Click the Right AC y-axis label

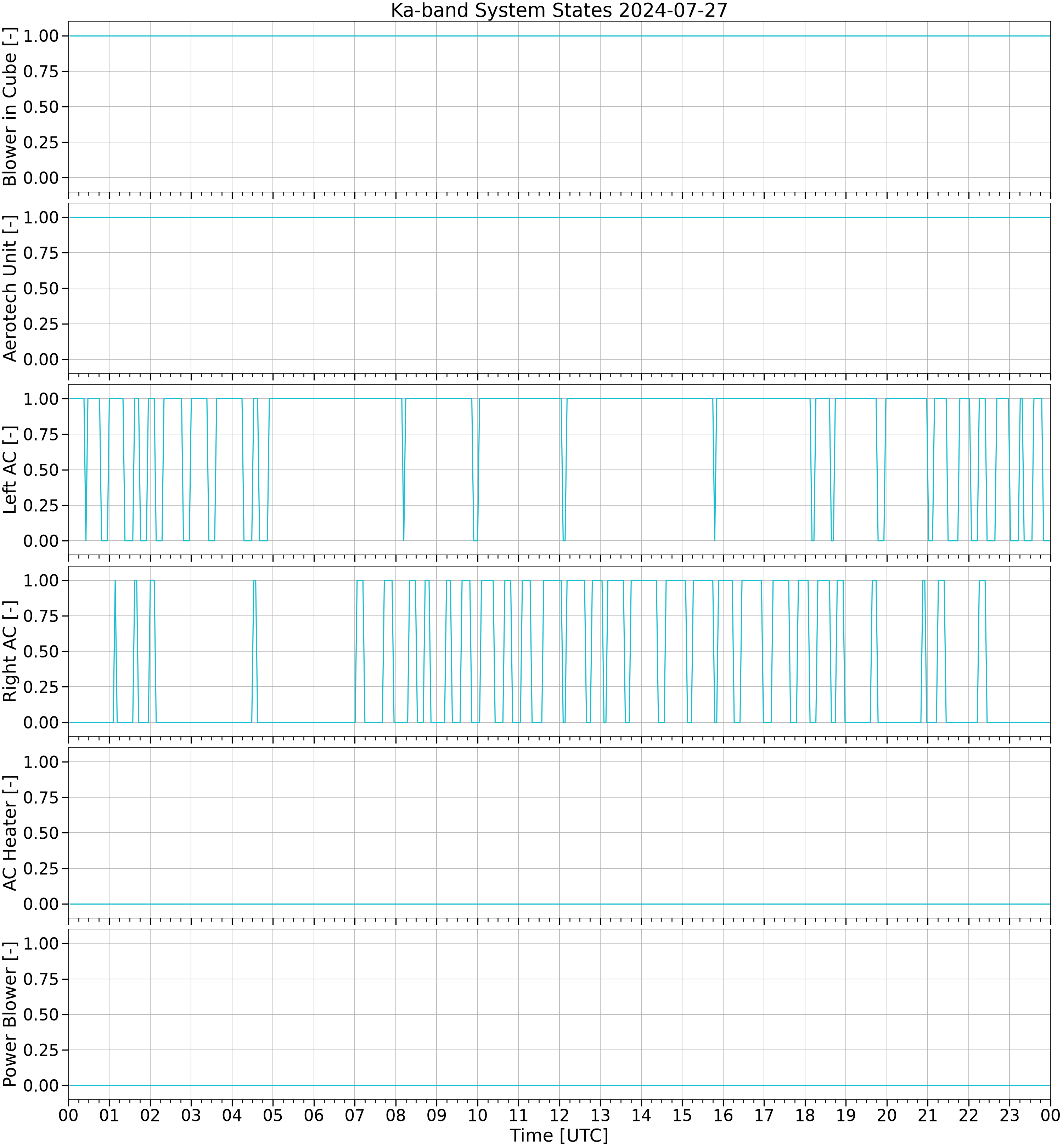click(10, 651)
